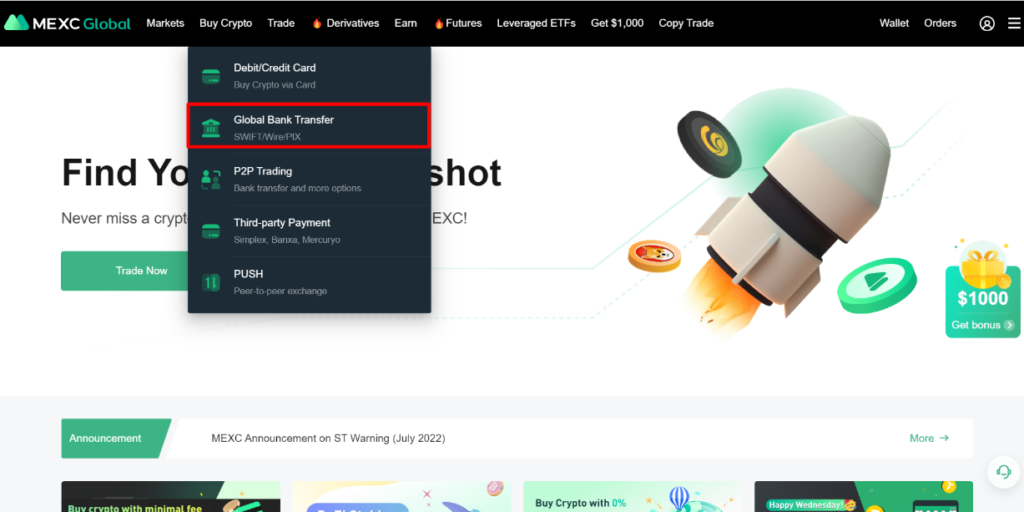
Task: Choose P2P Trading from the dropdown
Action: (309, 179)
